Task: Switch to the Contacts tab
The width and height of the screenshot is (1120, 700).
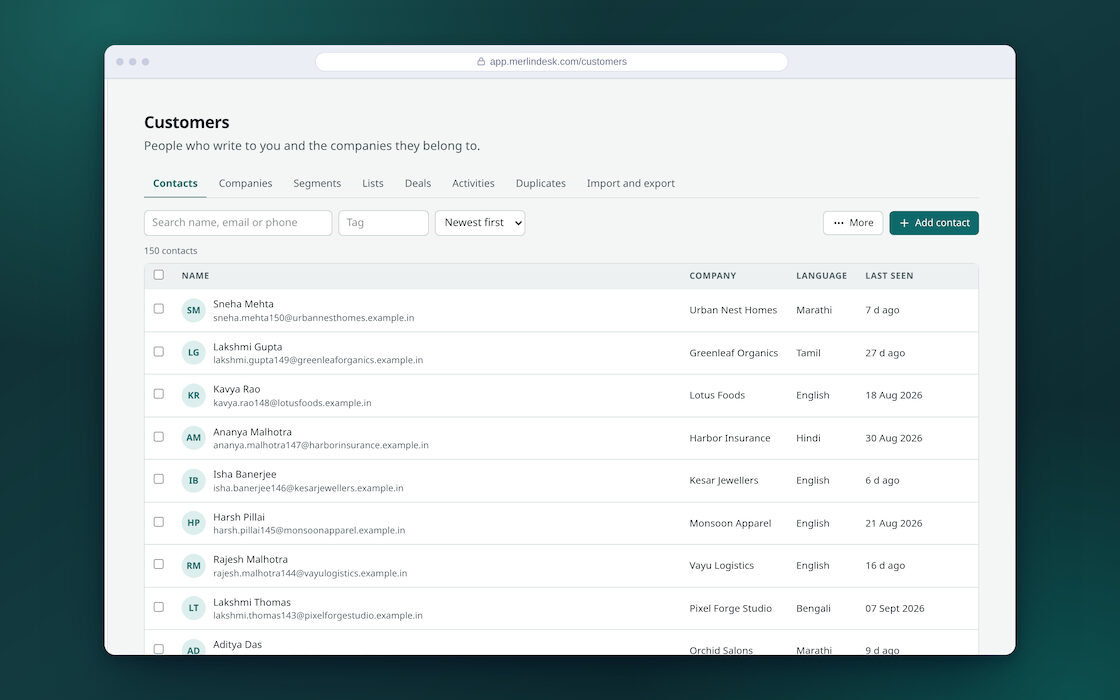Action: (x=175, y=184)
